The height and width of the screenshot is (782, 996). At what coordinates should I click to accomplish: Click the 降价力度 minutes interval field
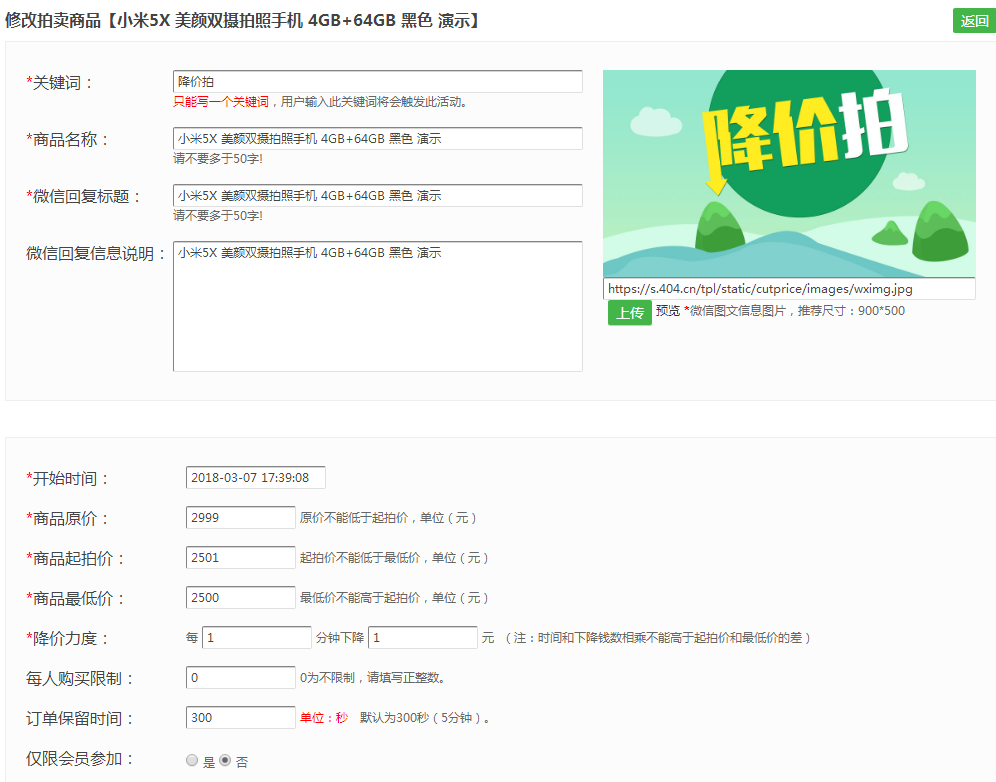click(257, 638)
